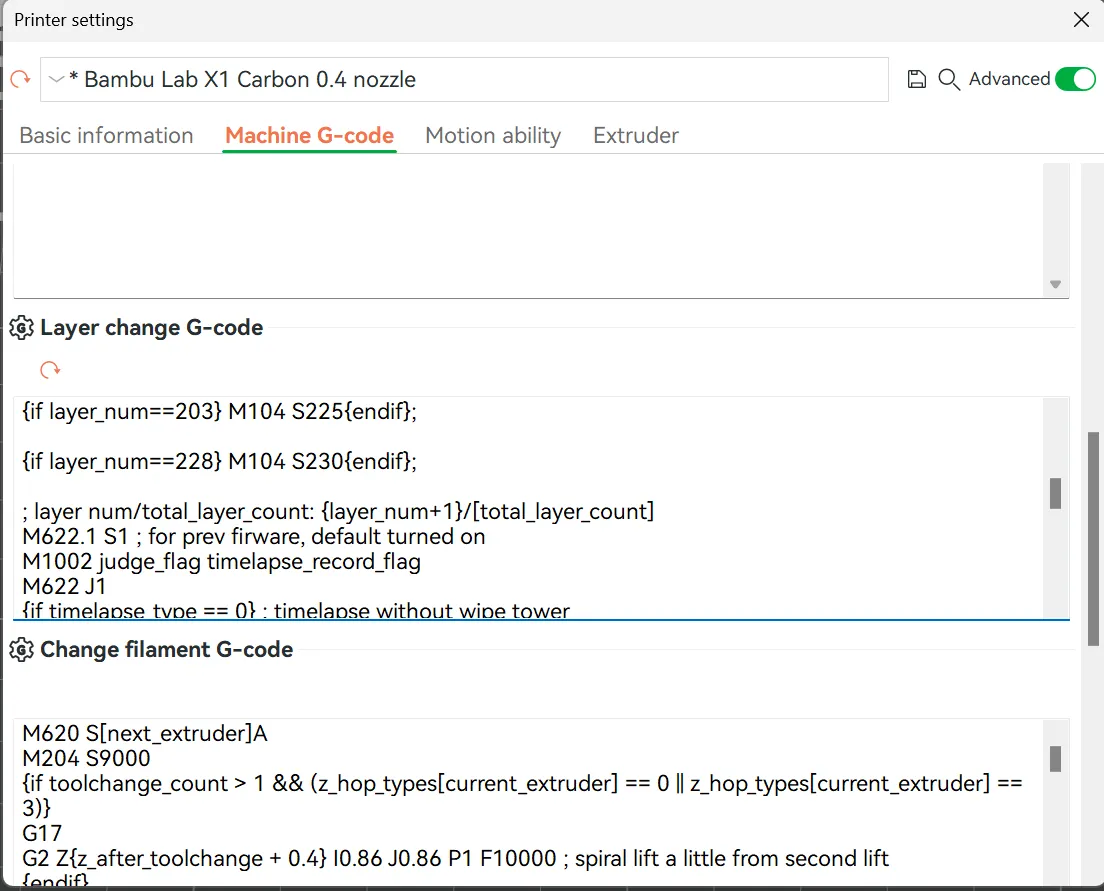Click the down arrow in top text box
This screenshot has height=891, width=1104.
(1055, 285)
